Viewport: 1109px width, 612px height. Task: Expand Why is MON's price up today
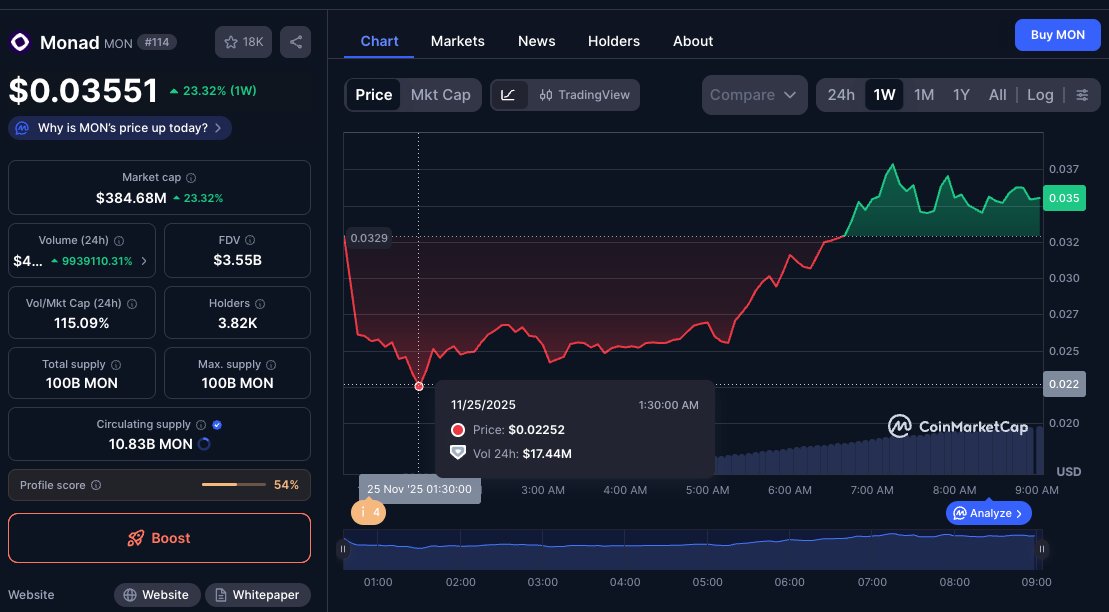click(x=120, y=128)
